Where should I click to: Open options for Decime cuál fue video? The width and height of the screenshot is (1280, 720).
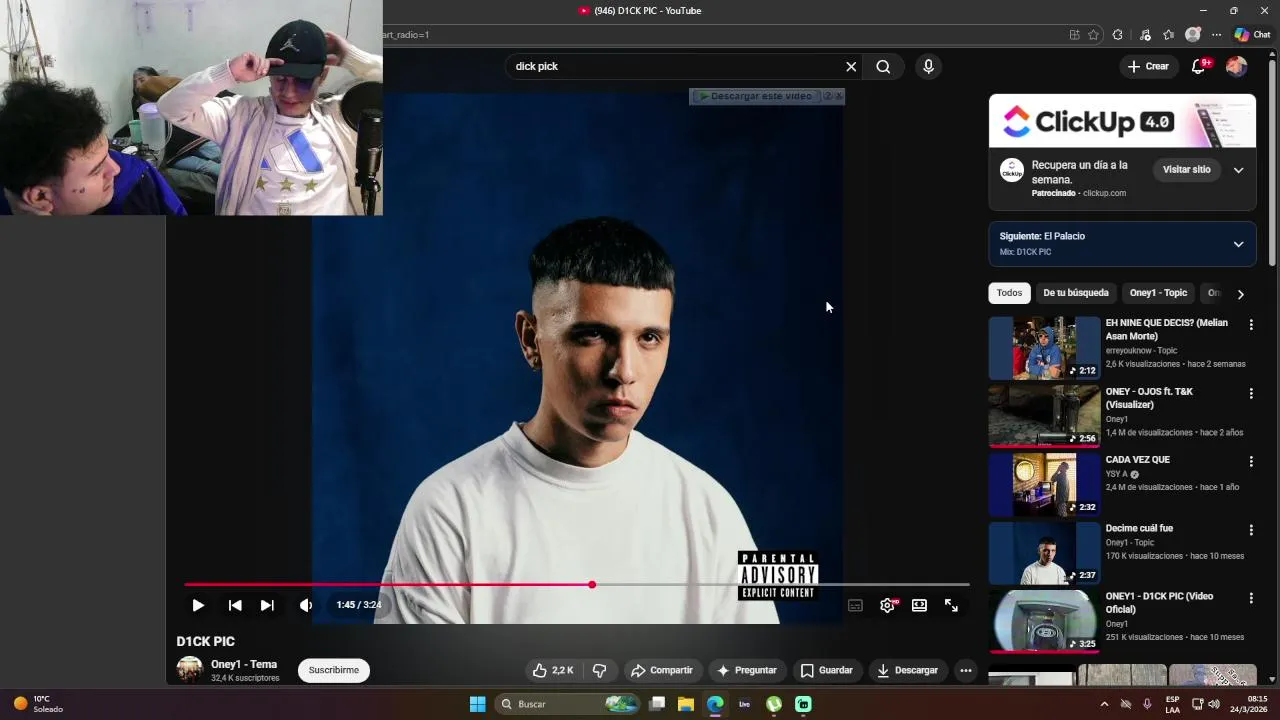(1250, 530)
